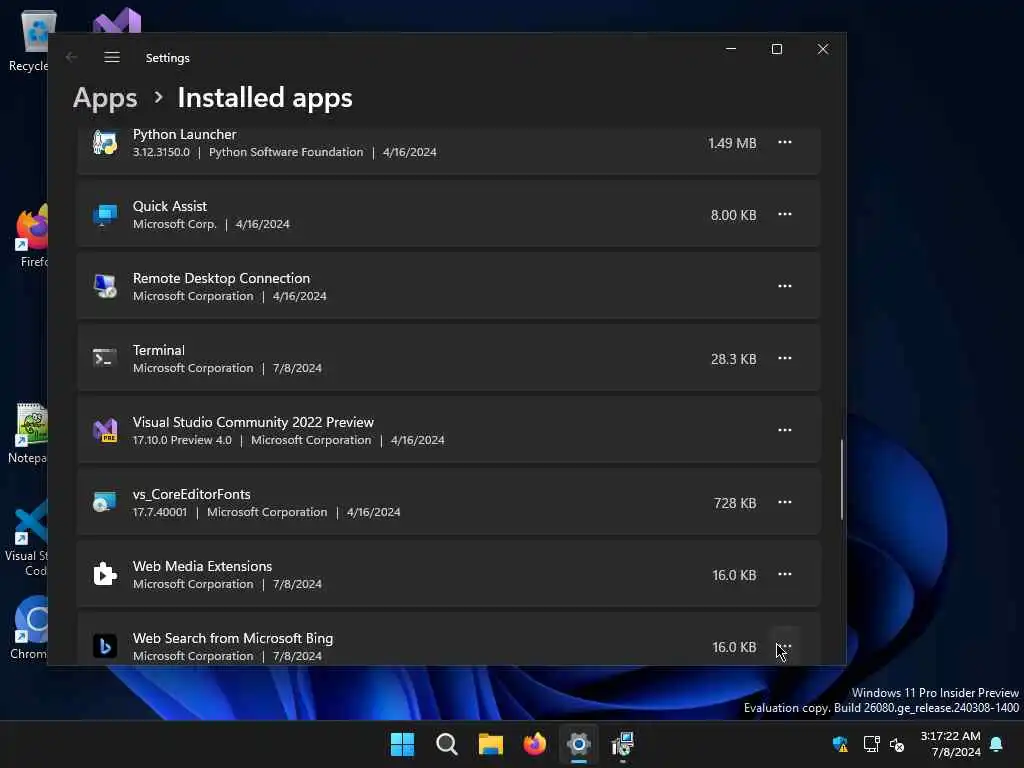Select the Terminal app name
Screen dimensions: 1024x768
[x=159, y=350]
